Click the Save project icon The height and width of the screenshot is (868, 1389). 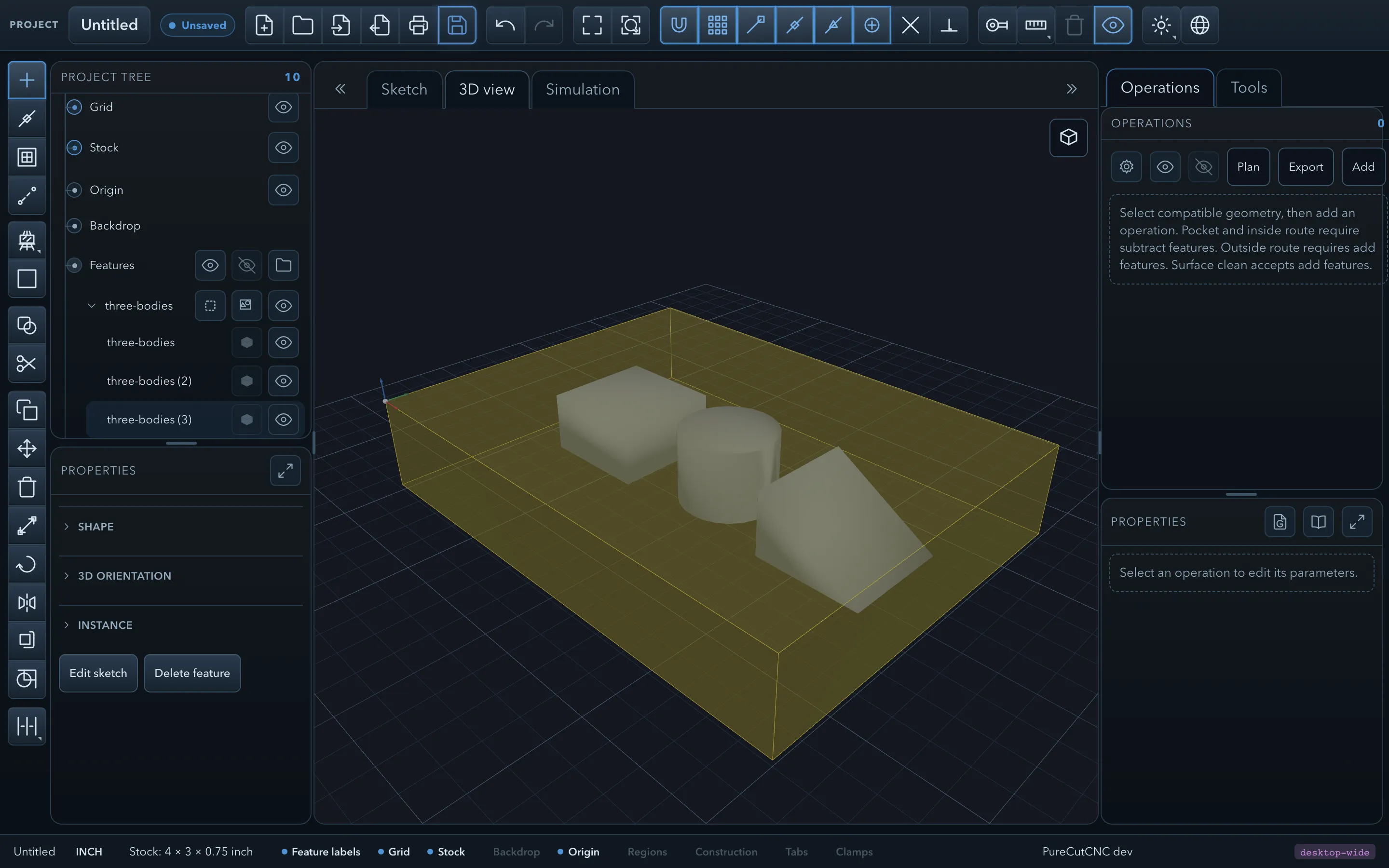pos(457,25)
